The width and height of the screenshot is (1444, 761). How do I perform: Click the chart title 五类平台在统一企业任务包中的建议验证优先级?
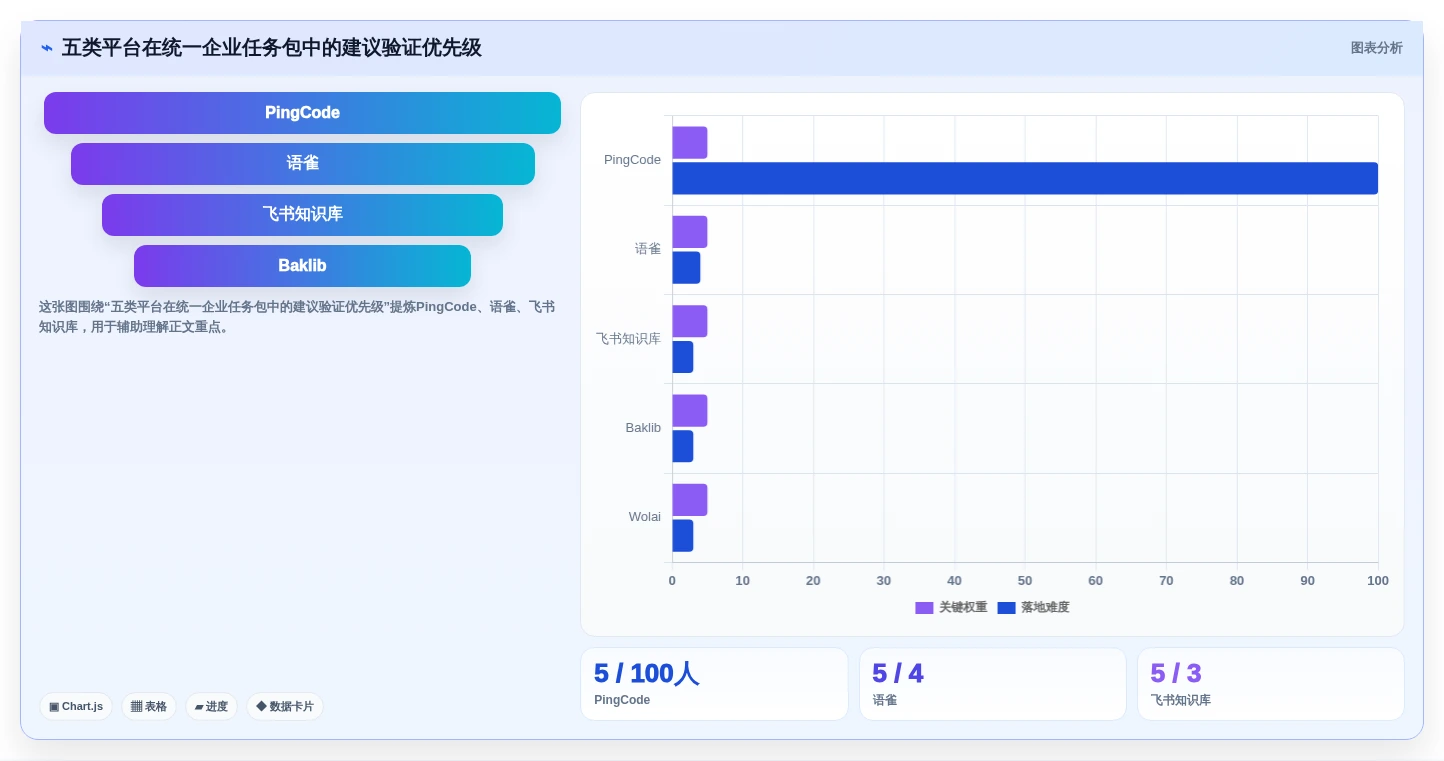pos(272,48)
